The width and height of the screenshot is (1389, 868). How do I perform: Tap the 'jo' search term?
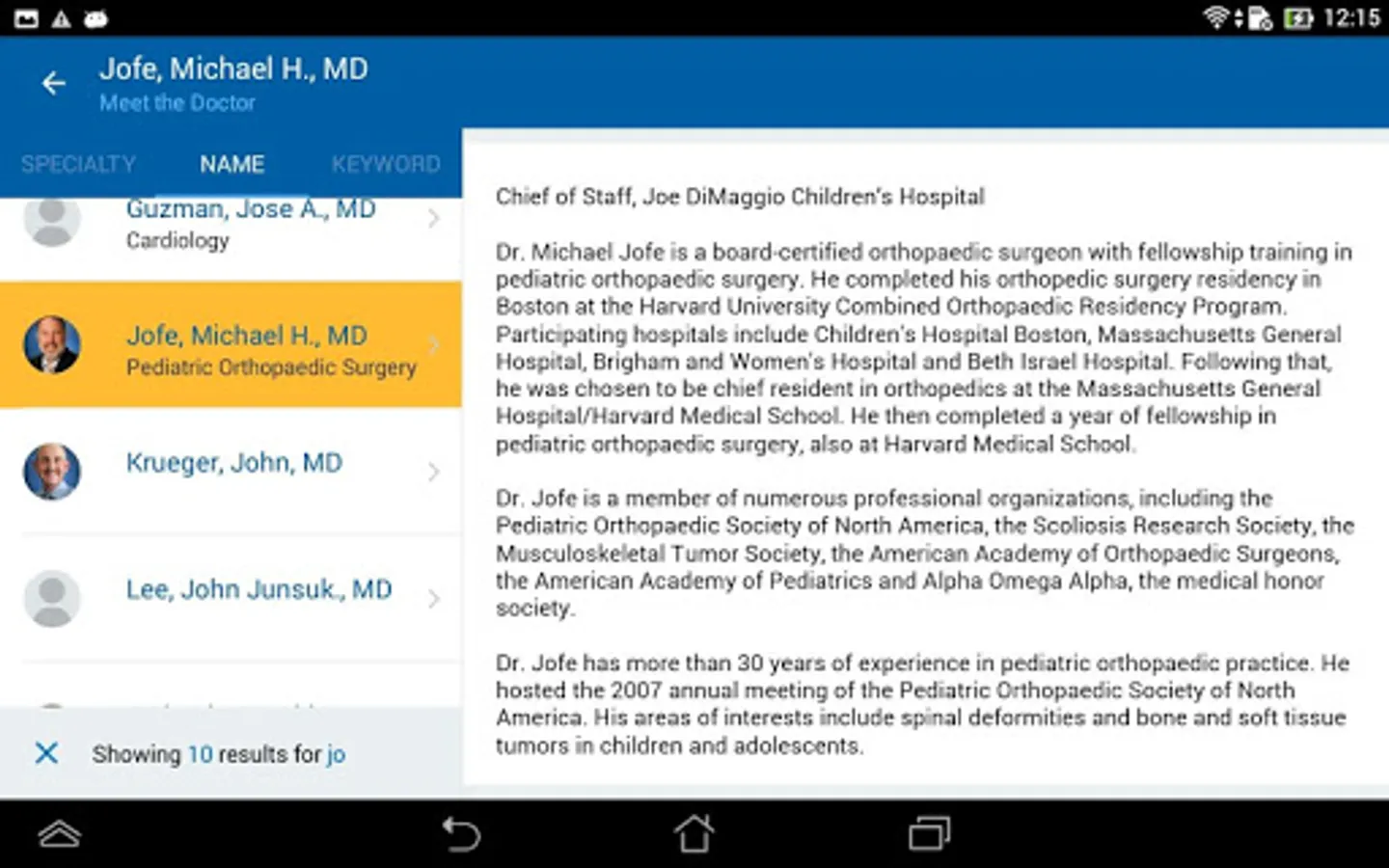click(x=336, y=754)
